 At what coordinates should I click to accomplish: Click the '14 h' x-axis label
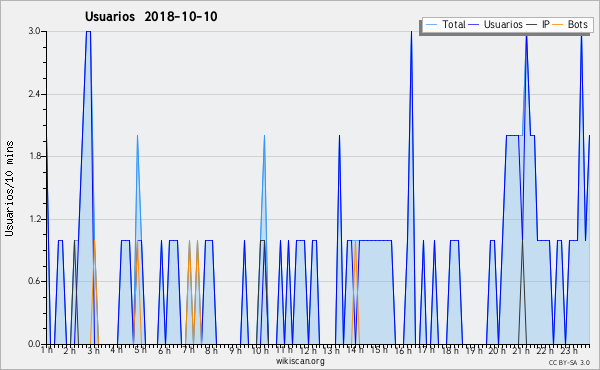(x=355, y=350)
